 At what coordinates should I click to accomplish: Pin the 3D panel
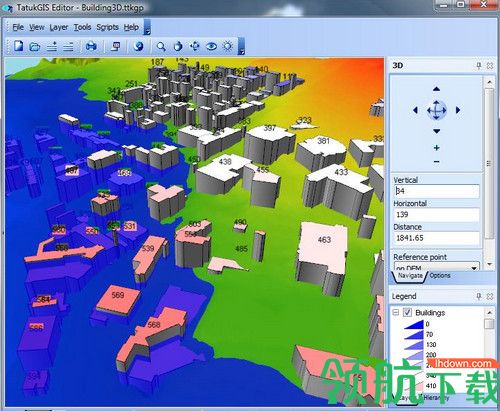point(479,65)
